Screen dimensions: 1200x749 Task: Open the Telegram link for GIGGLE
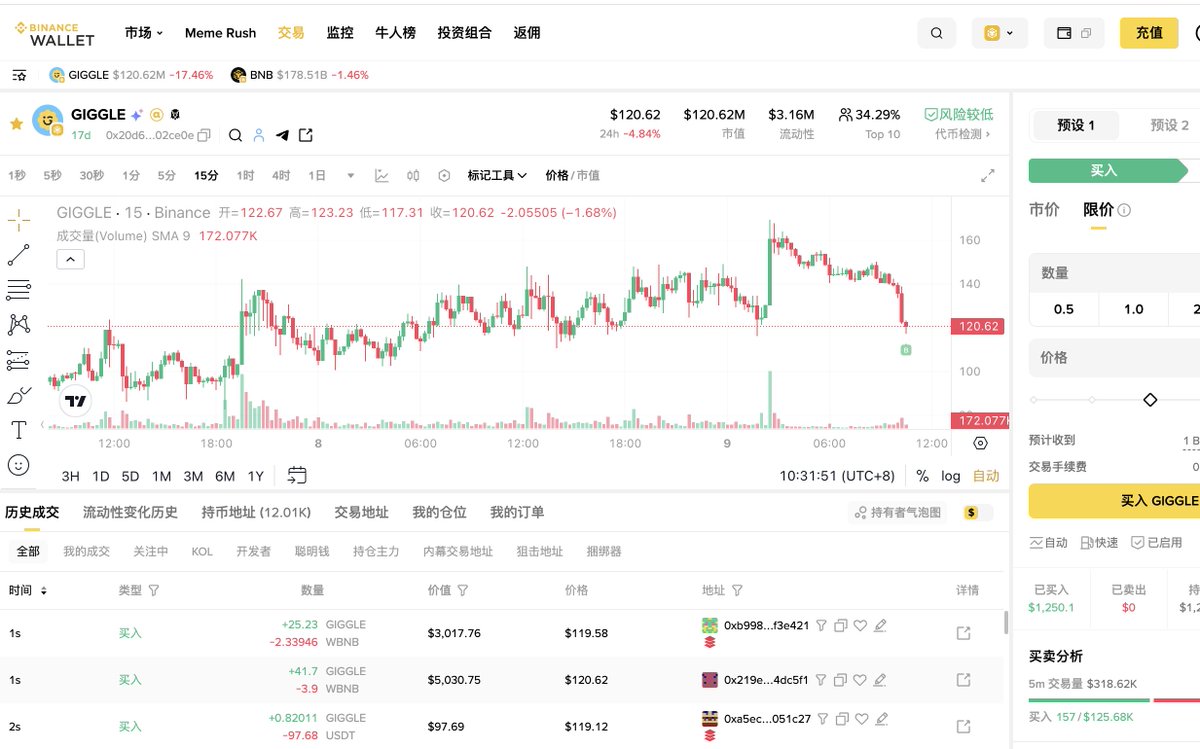tap(282, 135)
